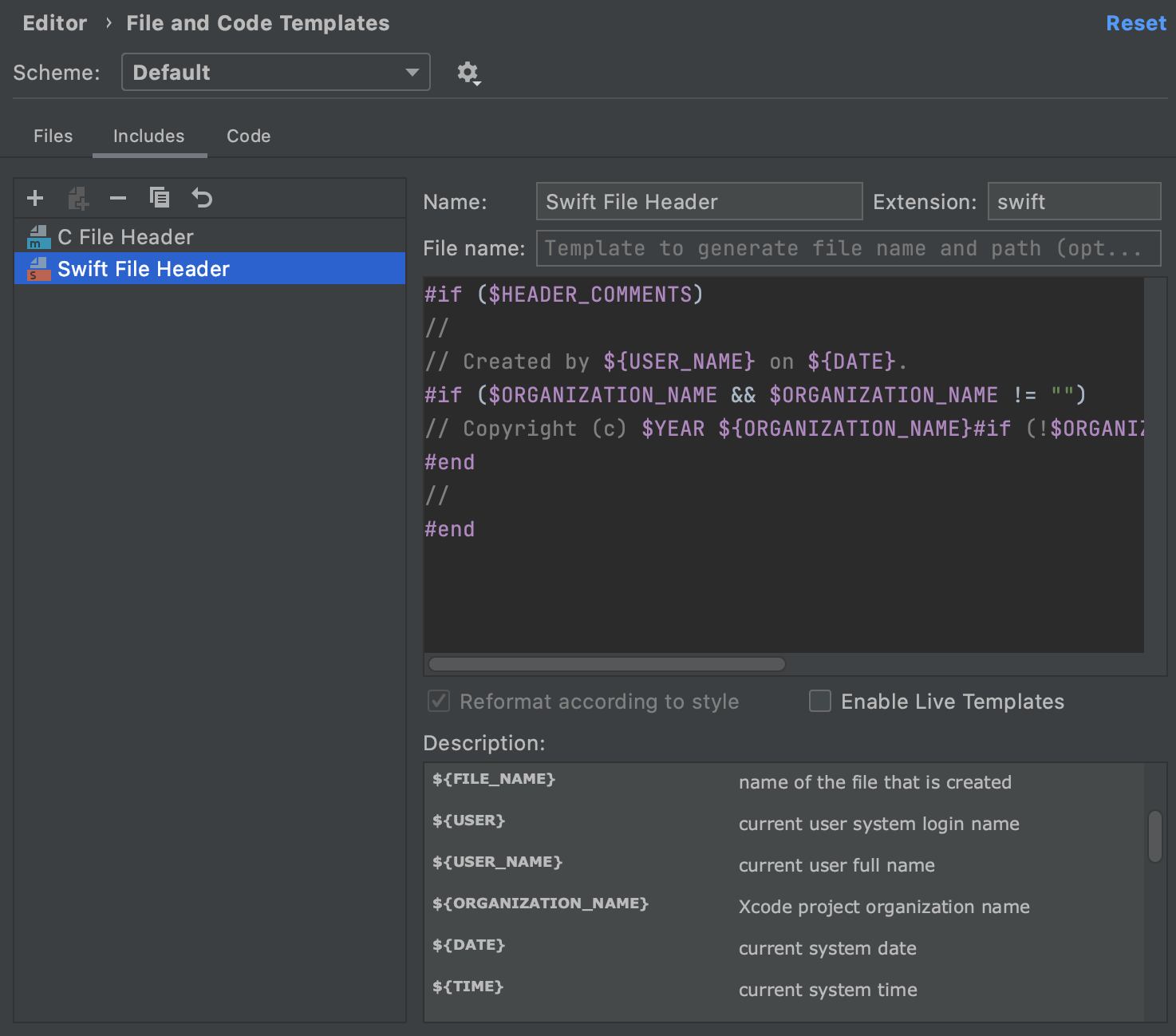This screenshot has width=1176, height=1036.
Task: Add a new template with plus icon
Action: click(35, 198)
